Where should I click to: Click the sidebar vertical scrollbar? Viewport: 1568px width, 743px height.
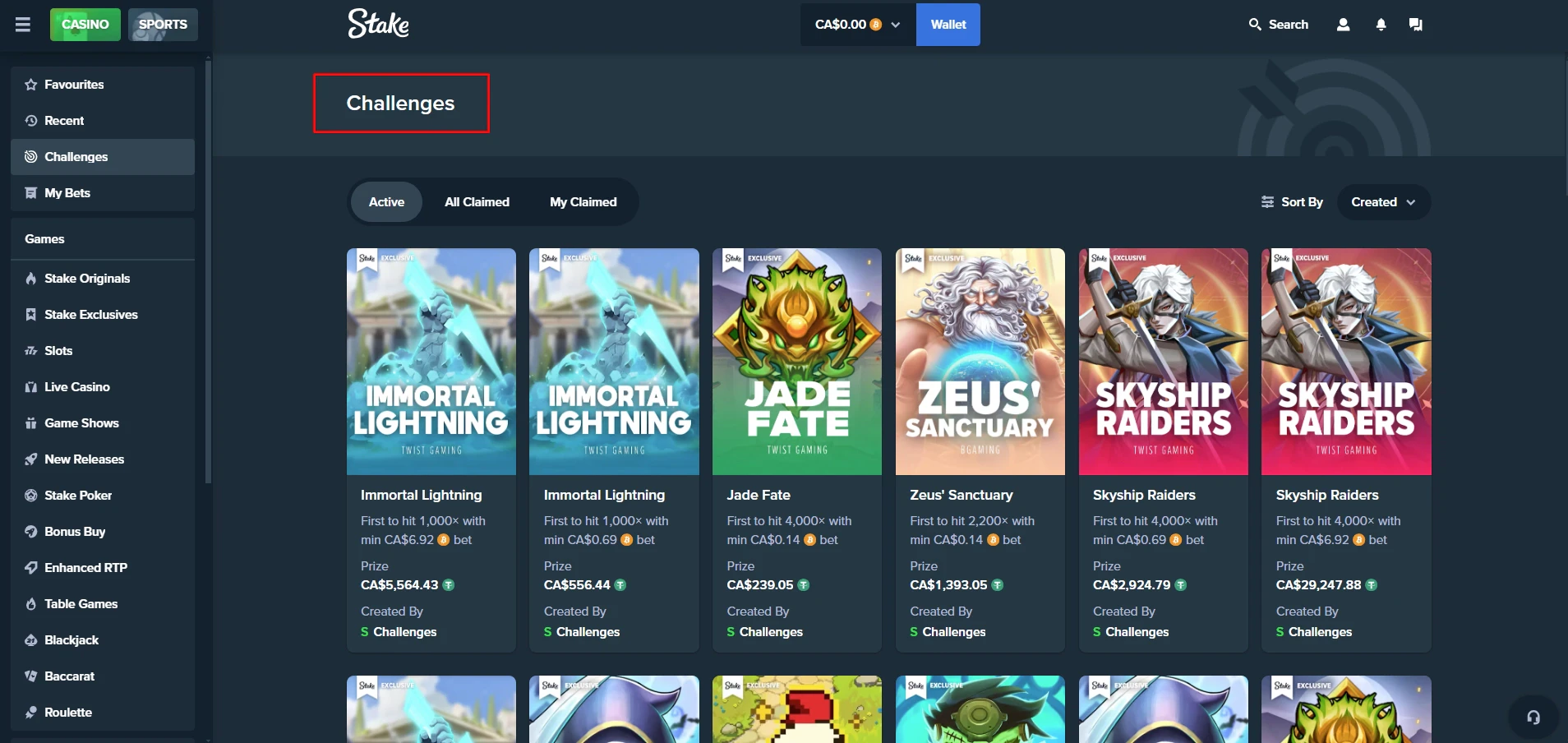(x=208, y=271)
